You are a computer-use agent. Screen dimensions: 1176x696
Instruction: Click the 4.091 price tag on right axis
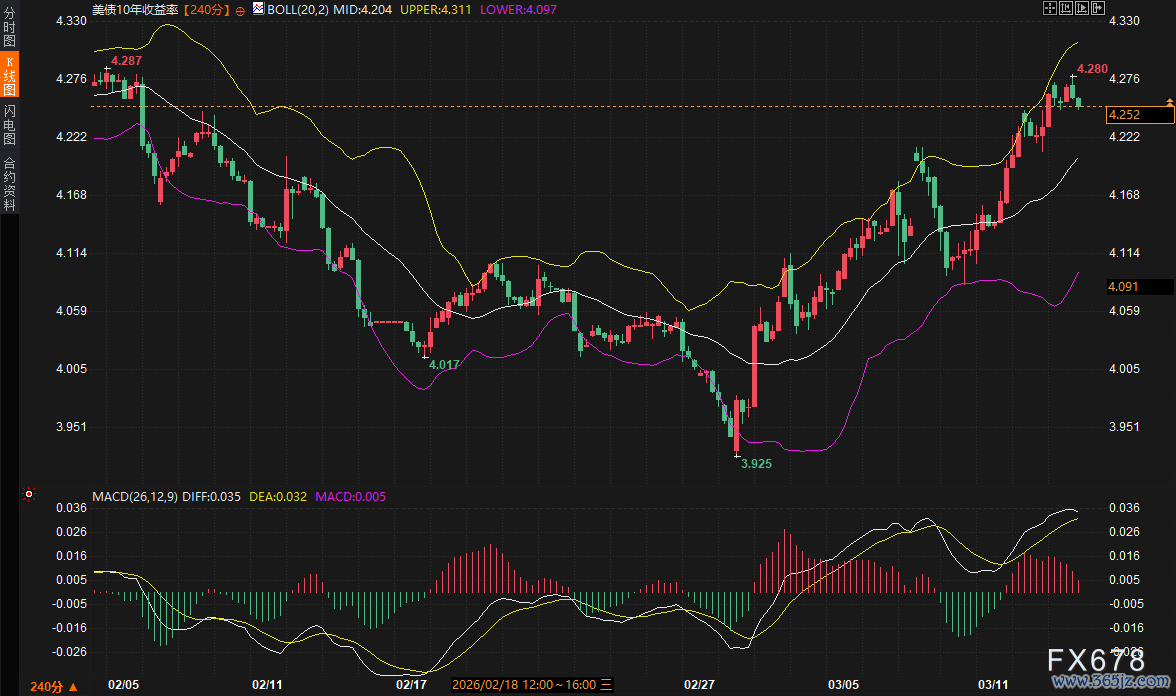[x=1140, y=286]
